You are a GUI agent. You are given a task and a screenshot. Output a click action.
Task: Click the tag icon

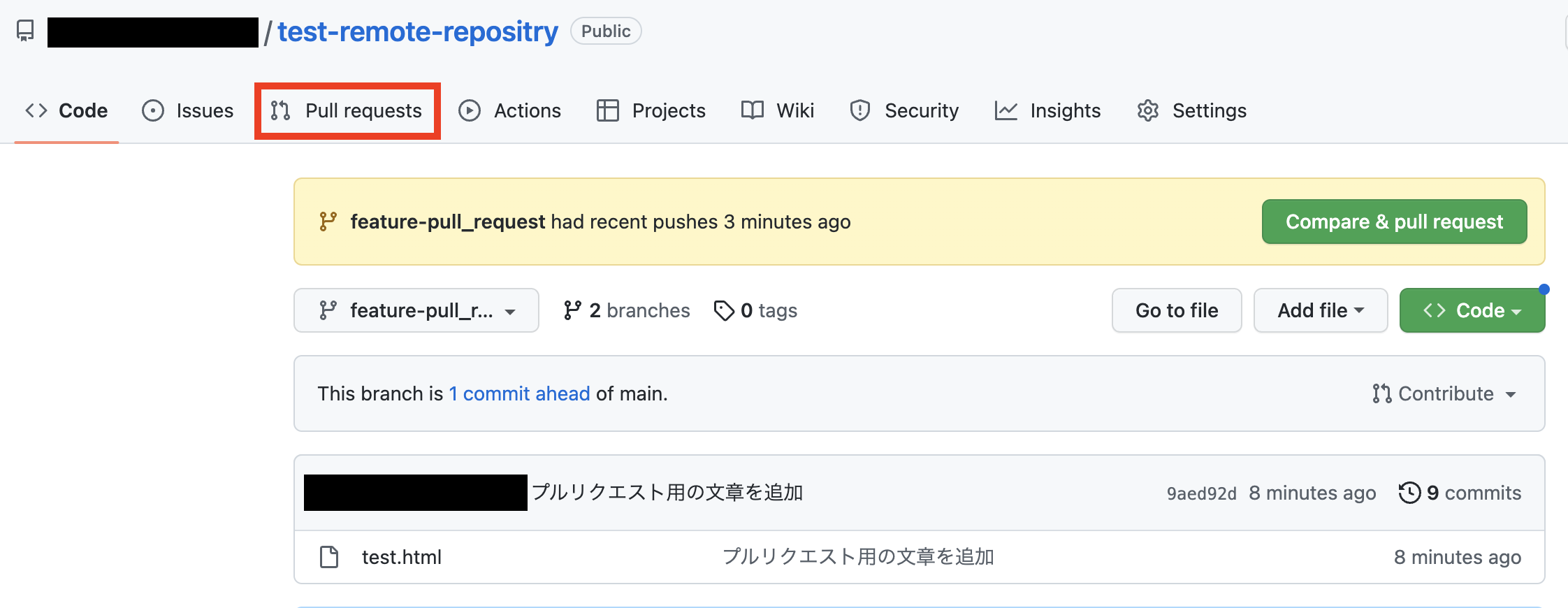(x=724, y=310)
